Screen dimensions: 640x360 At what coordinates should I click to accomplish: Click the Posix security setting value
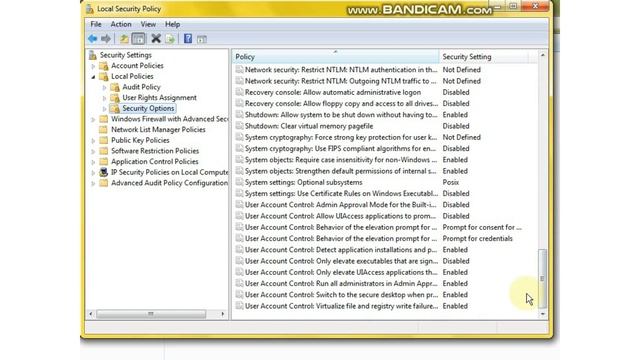point(451,182)
